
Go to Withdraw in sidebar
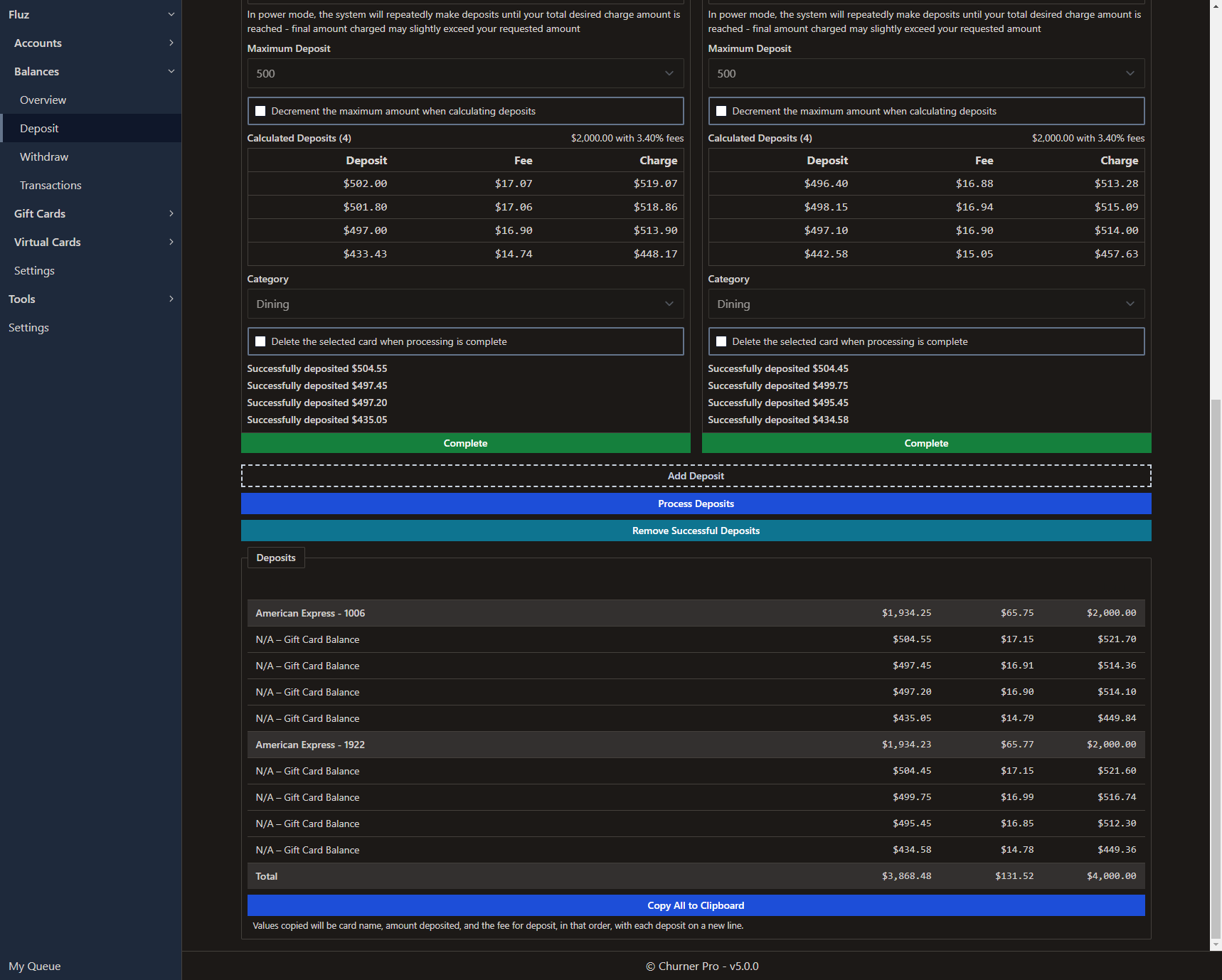44,156
